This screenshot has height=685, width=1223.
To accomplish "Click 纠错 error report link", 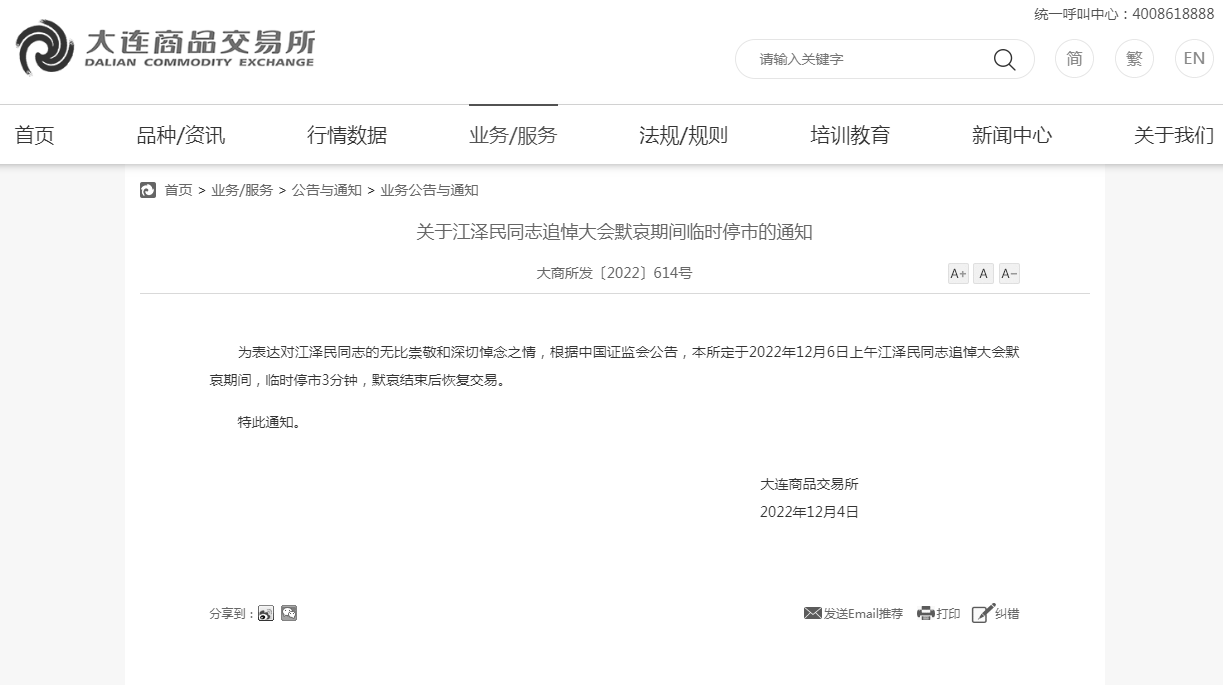I will 1007,614.
